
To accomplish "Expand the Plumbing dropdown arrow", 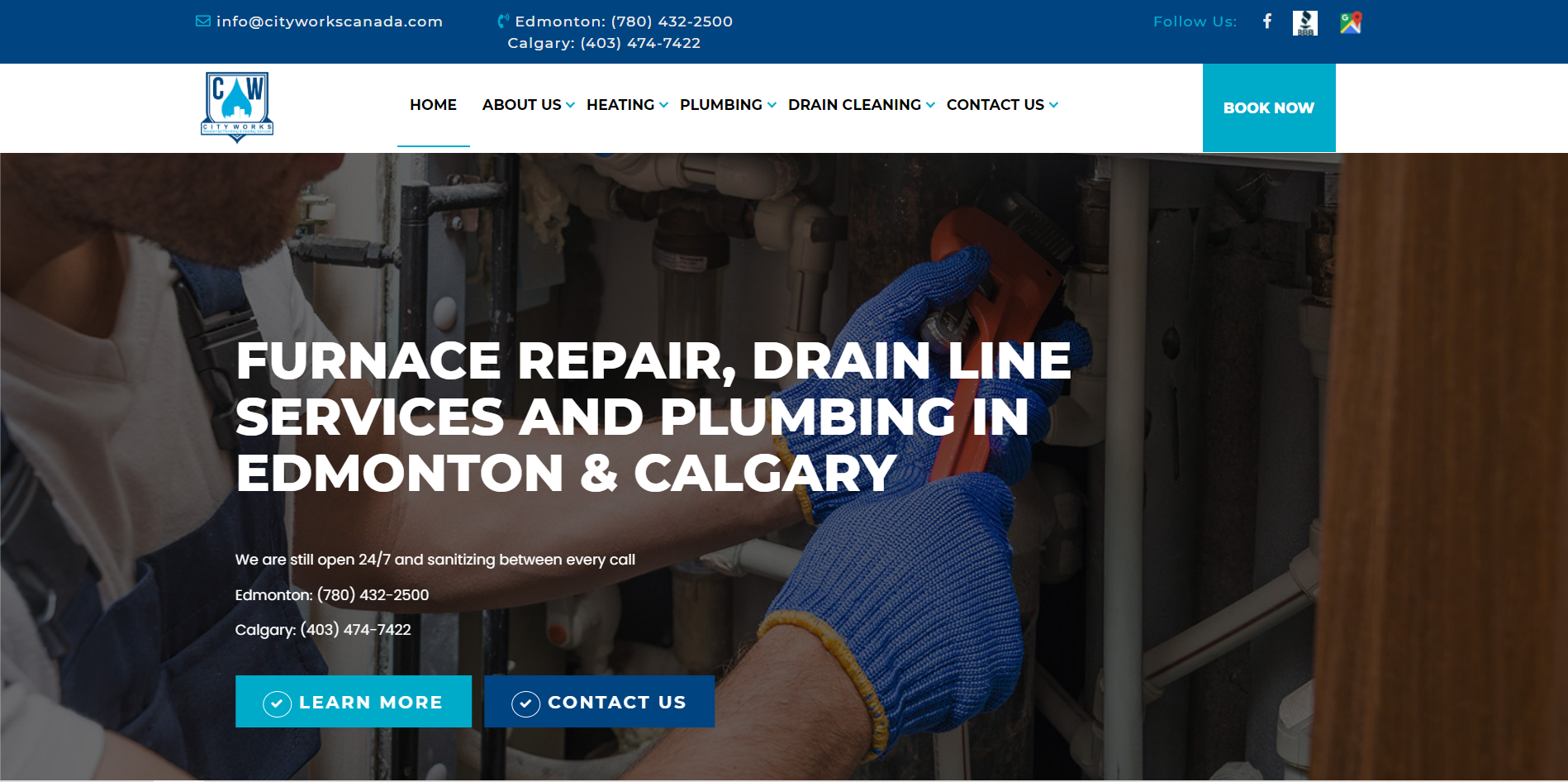I will (772, 105).
